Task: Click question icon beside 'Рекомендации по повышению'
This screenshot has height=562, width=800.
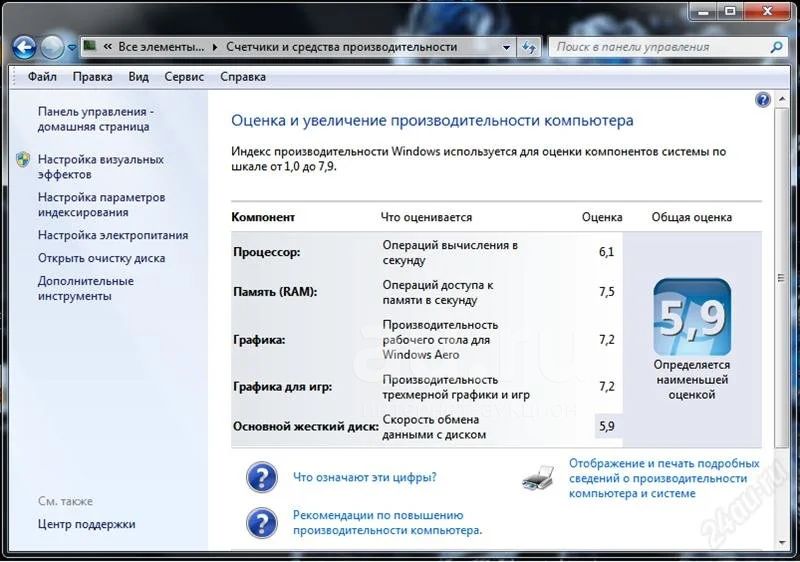Action: click(x=262, y=523)
